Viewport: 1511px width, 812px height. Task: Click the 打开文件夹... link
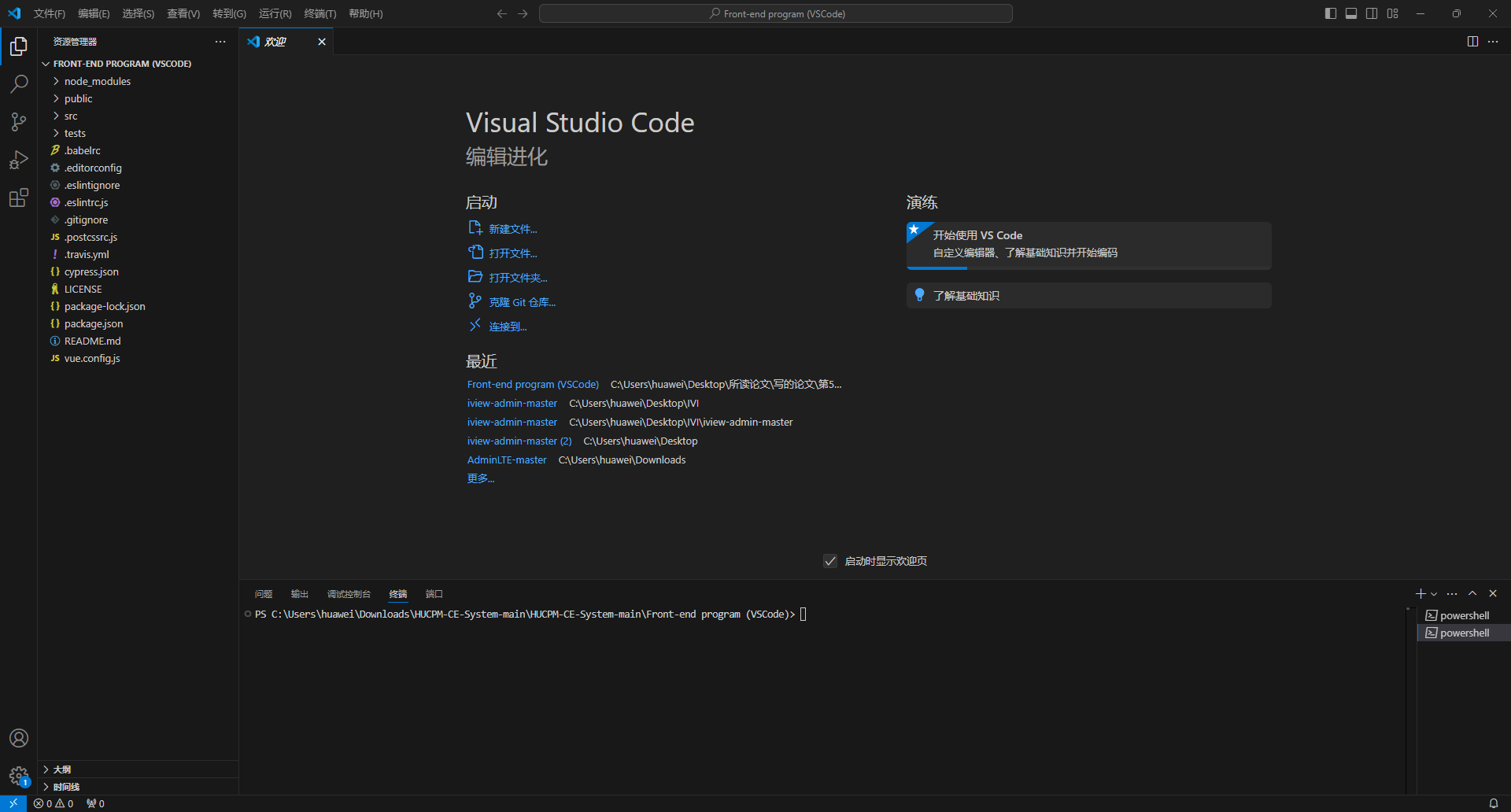[508, 277]
